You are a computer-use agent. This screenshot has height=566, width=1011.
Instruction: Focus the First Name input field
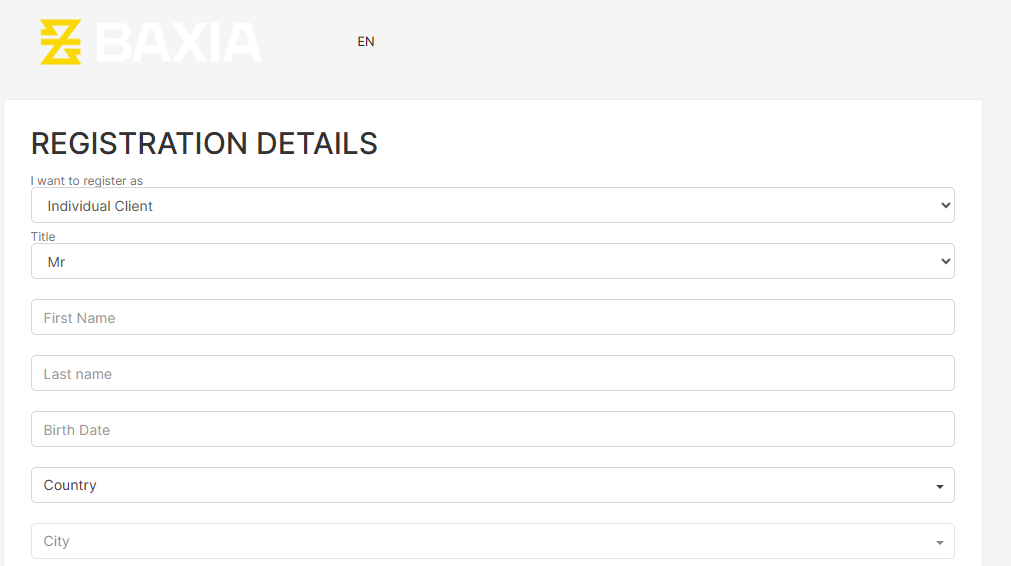click(493, 317)
